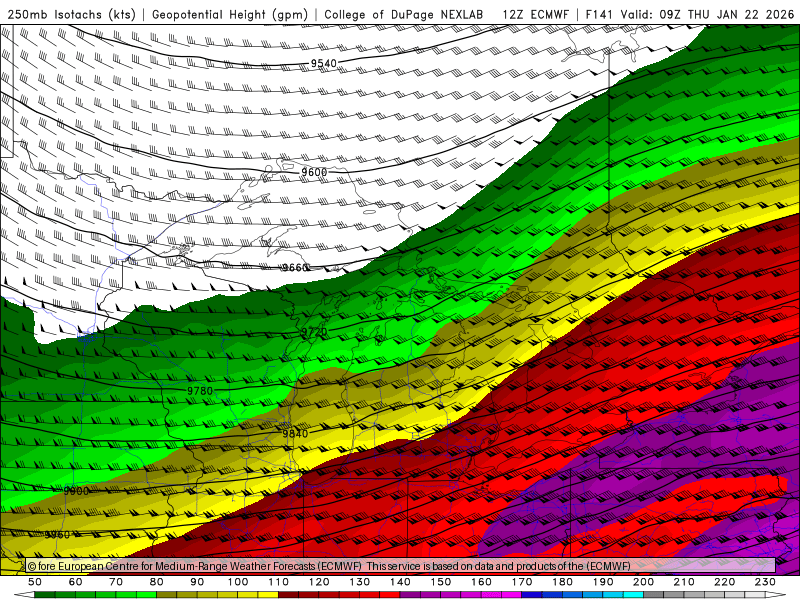Click the 'College of DuPage NEXLAB' label
800x600 pixels.
click(403, 14)
